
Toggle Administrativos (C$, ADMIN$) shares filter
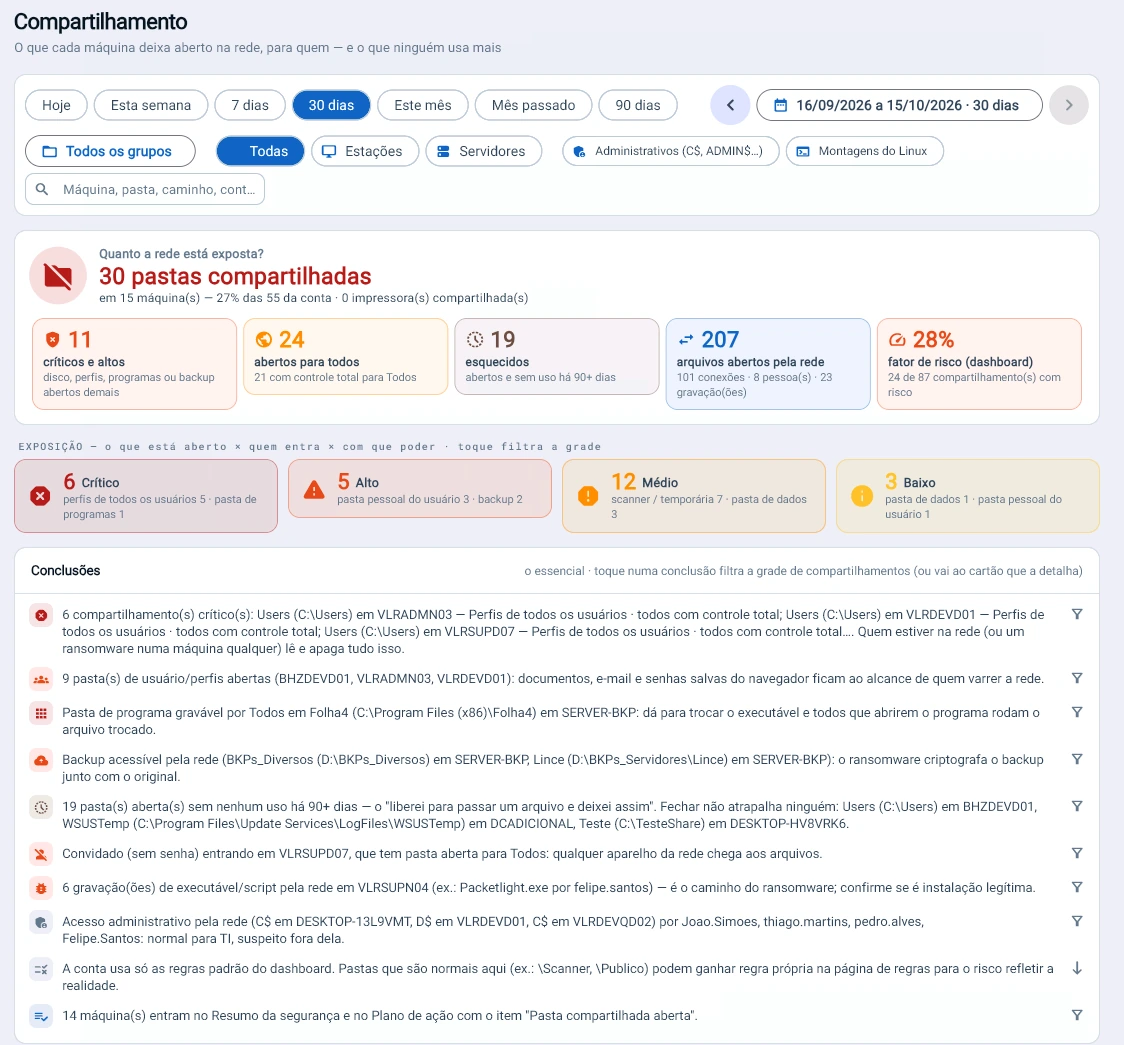671,151
